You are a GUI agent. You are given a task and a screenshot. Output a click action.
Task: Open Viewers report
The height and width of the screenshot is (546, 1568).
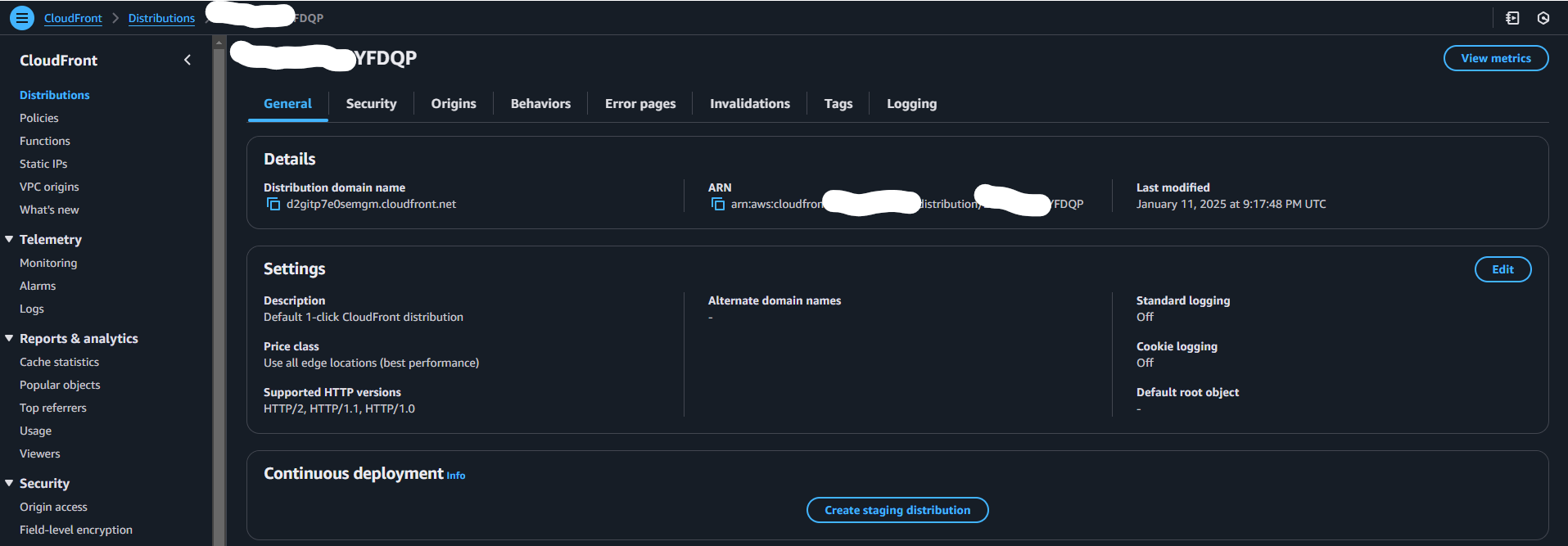tap(40, 453)
